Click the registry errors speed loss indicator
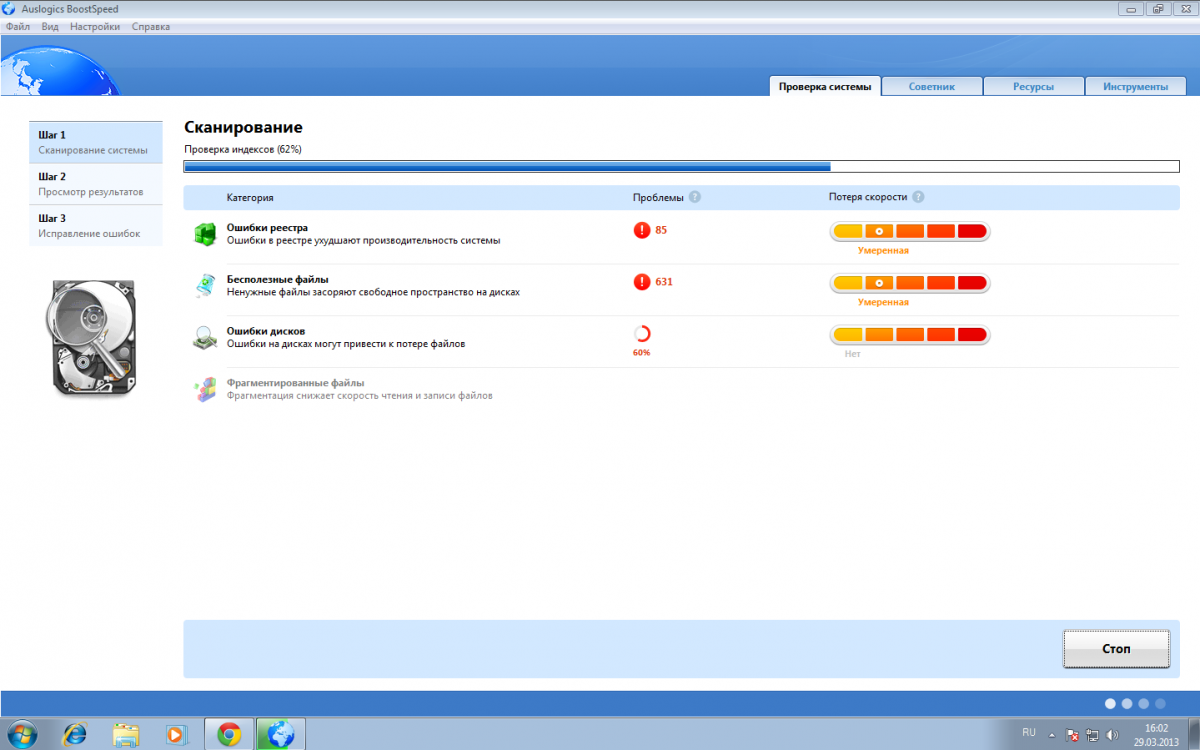Viewport: 1200px width, 750px height. pos(909,231)
